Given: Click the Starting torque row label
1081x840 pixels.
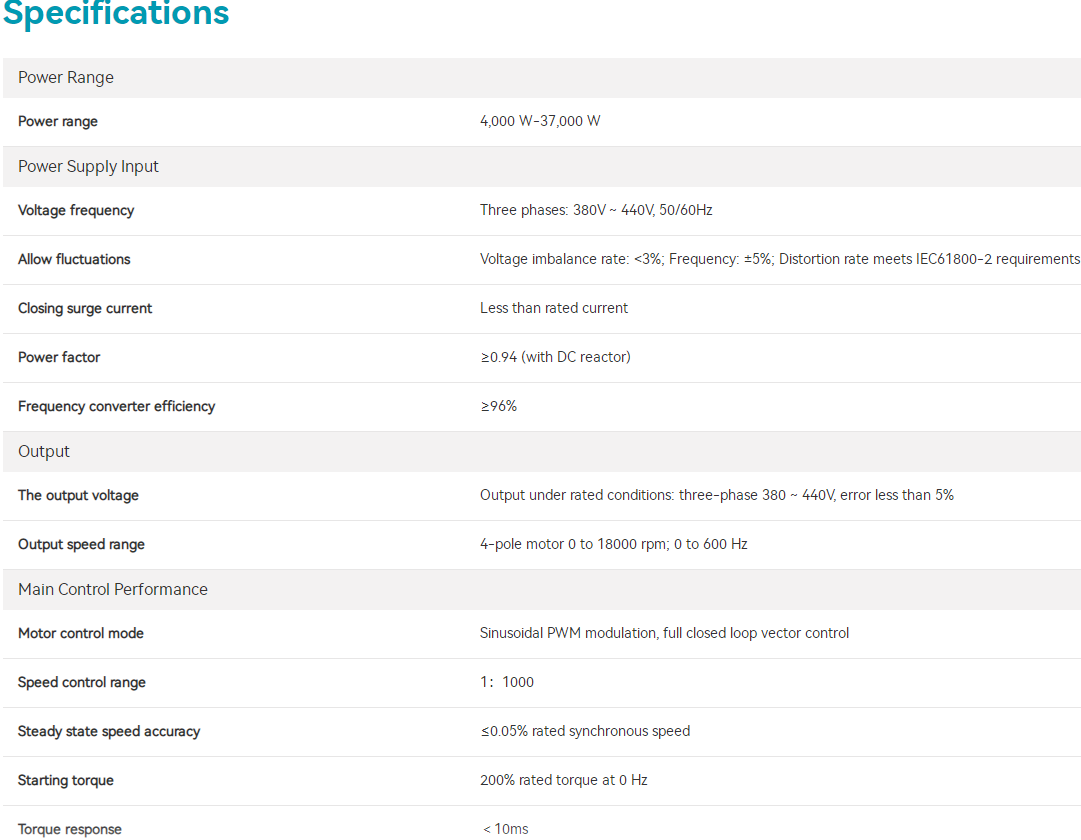Looking at the screenshot, I should click(66, 781).
